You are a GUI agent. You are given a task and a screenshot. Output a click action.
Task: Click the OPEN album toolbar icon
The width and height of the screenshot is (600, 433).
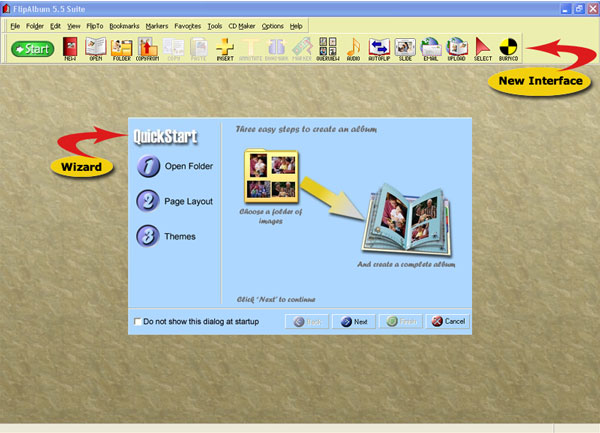96,49
